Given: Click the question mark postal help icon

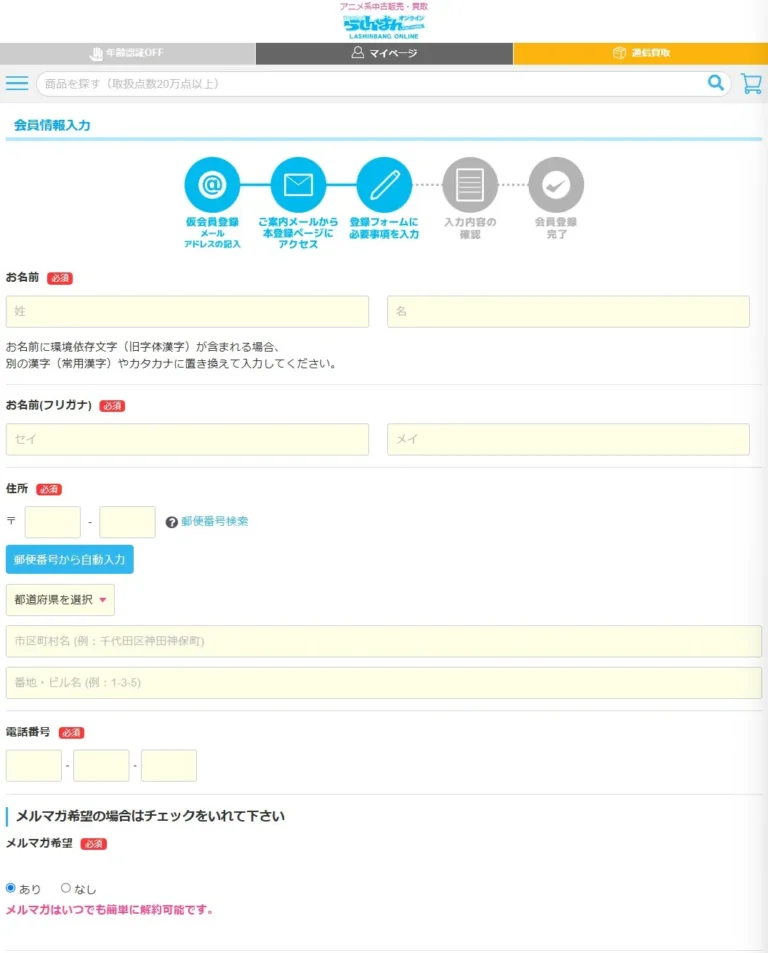Looking at the screenshot, I should (x=171, y=522).
